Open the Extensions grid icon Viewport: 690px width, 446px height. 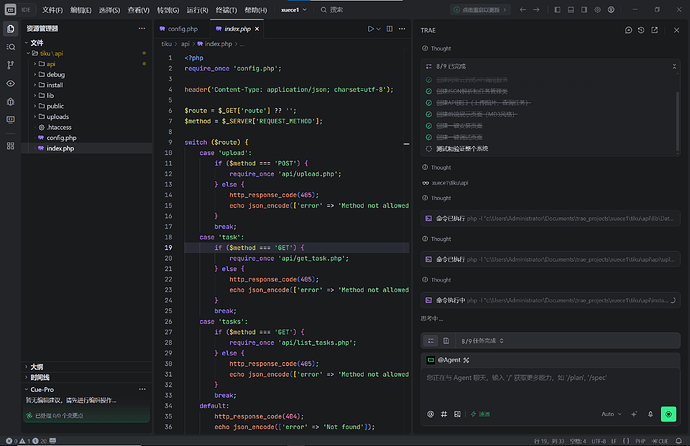click(x=11, y=146)
